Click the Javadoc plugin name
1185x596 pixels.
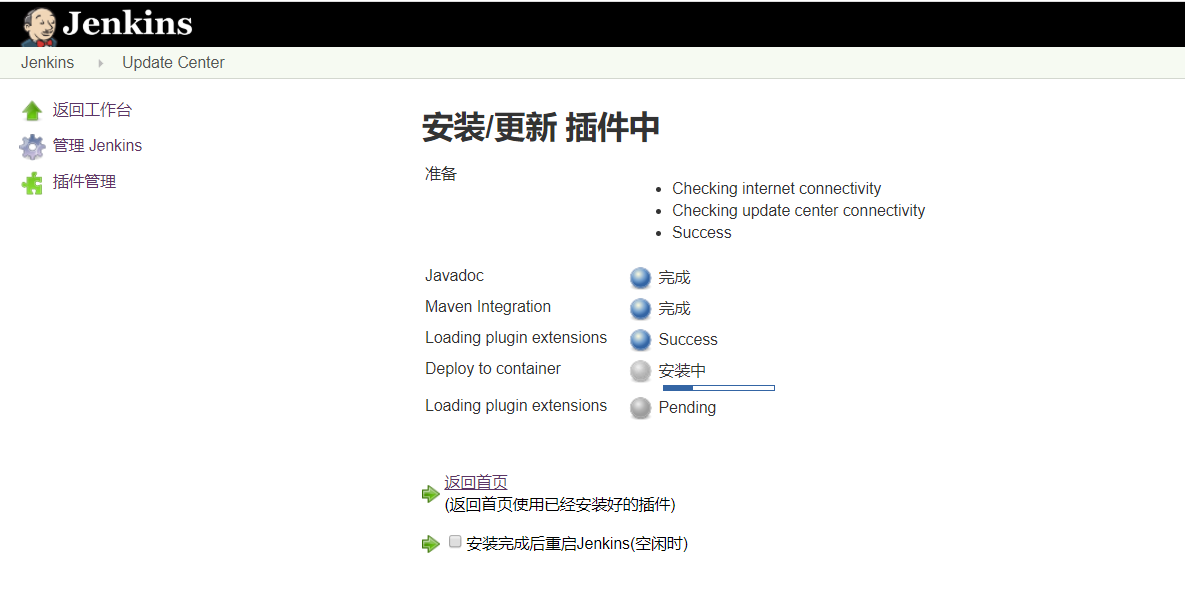[x=454, y=276]
